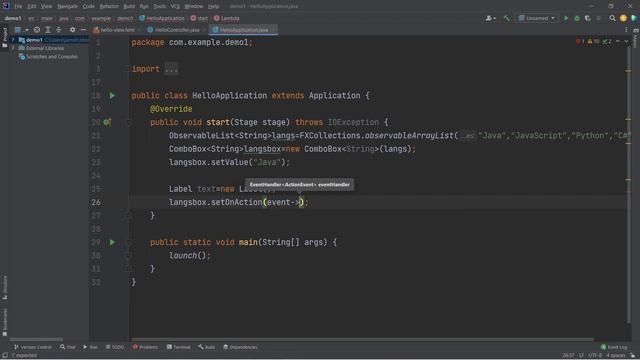
Task: Click the orange IDE updates icon
Action: coord(623,18)
